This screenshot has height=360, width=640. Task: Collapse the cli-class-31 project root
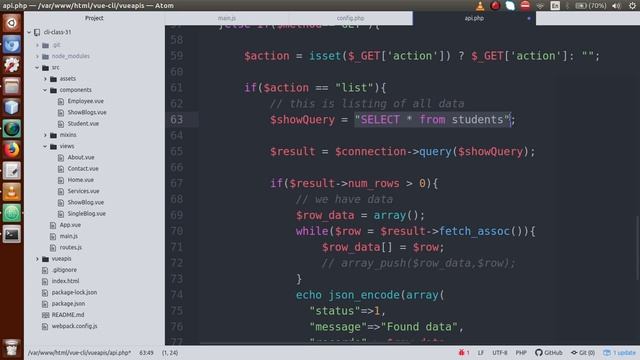29,32
